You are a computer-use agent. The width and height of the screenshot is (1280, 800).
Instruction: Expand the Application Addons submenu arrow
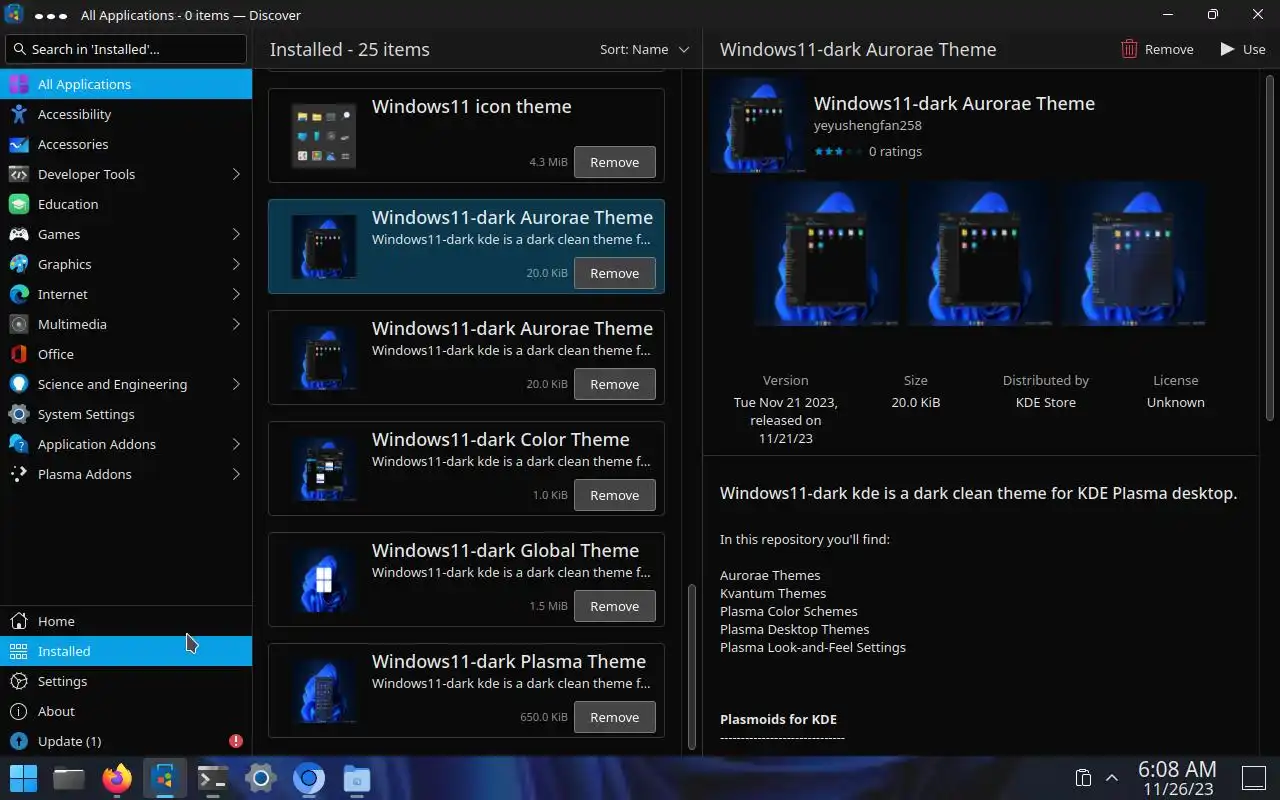[236, 444]
